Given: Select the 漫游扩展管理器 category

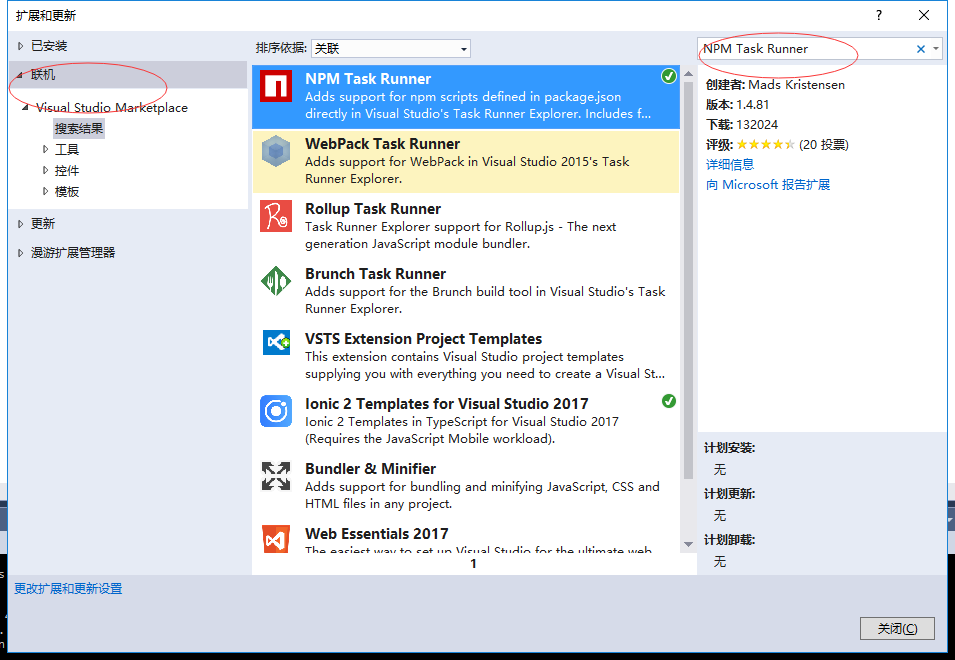Looking at the screenshot, I should (x=73, y=253).
